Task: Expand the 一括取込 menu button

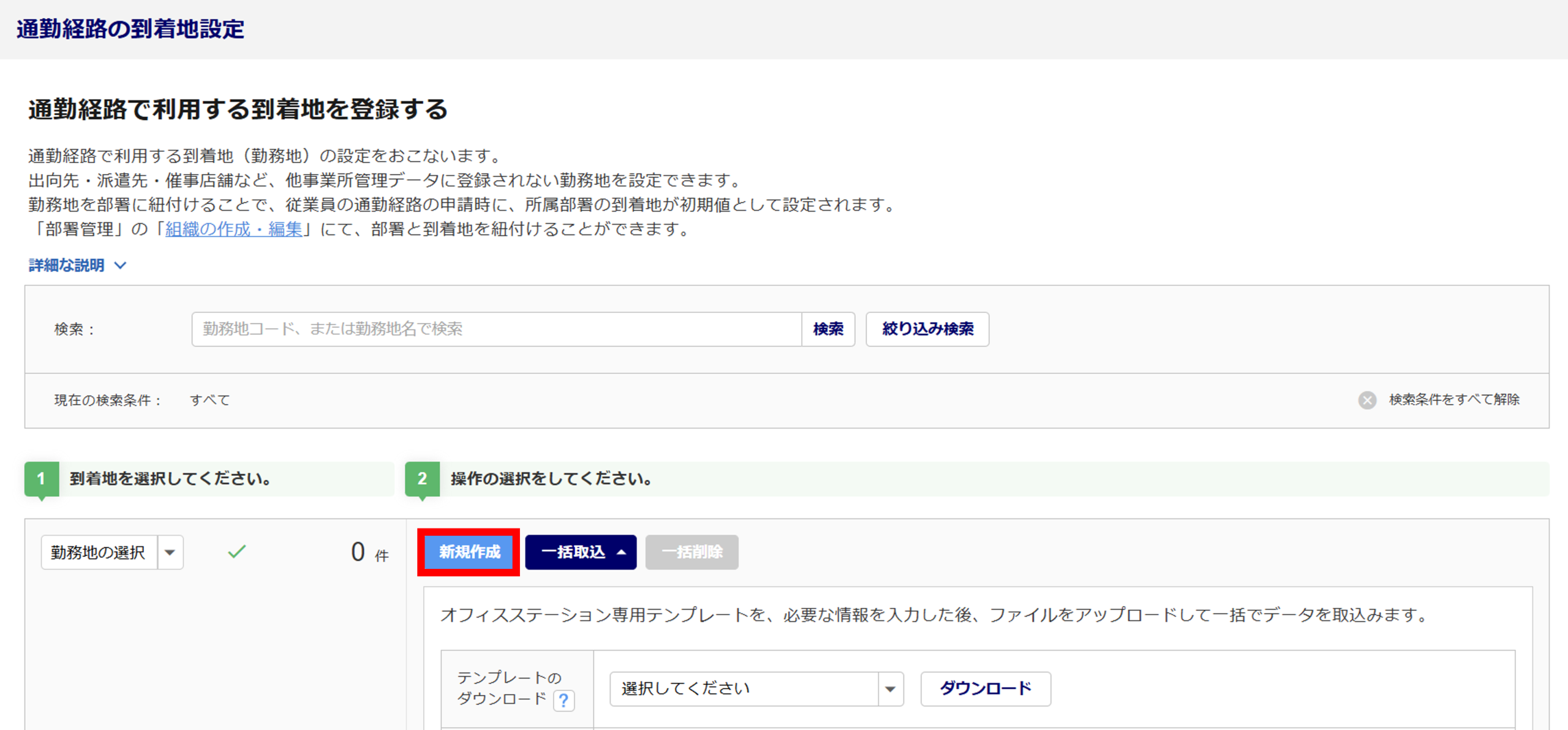Action: (x=580, y=552)
